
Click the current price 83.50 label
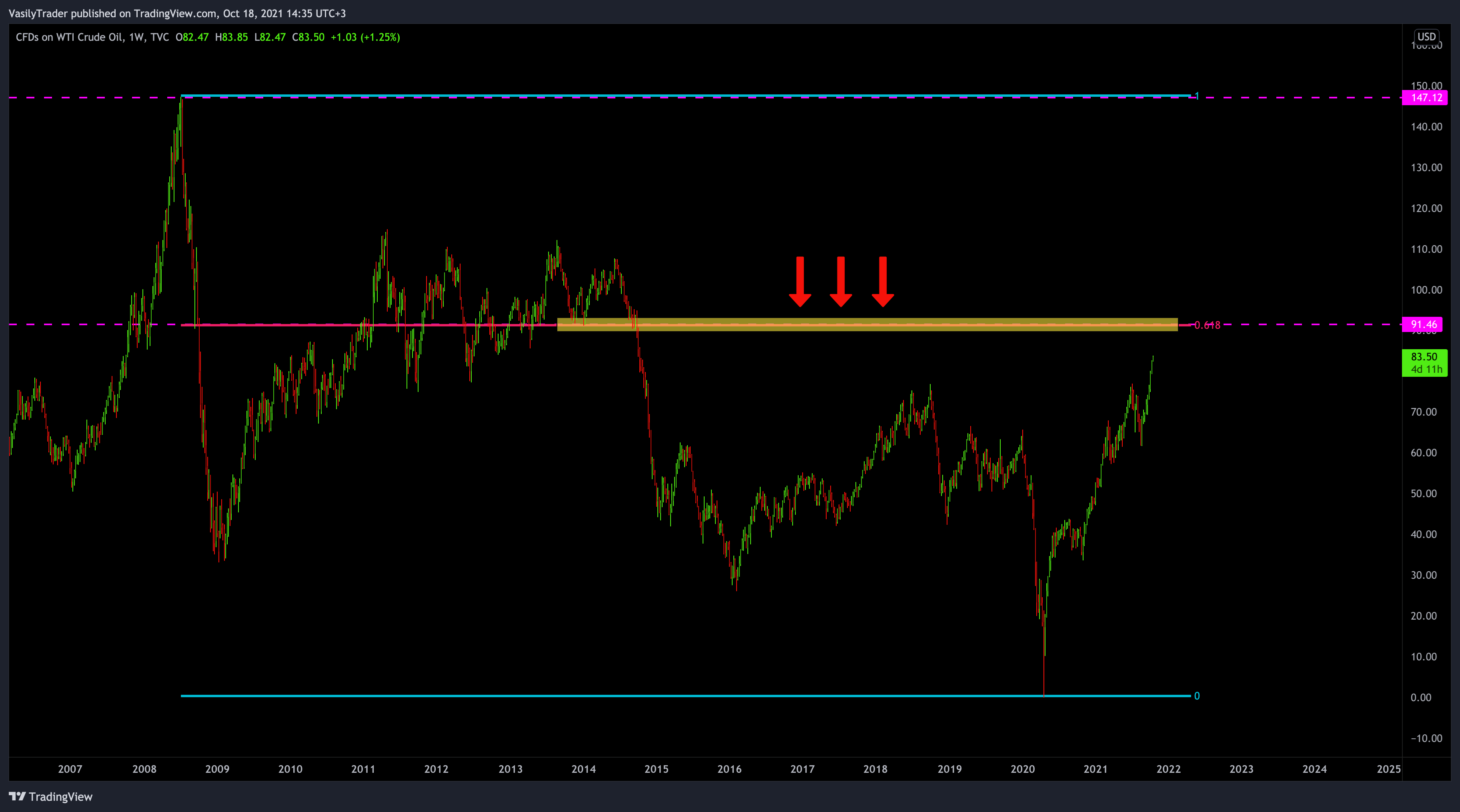(x=1424, y=363)
